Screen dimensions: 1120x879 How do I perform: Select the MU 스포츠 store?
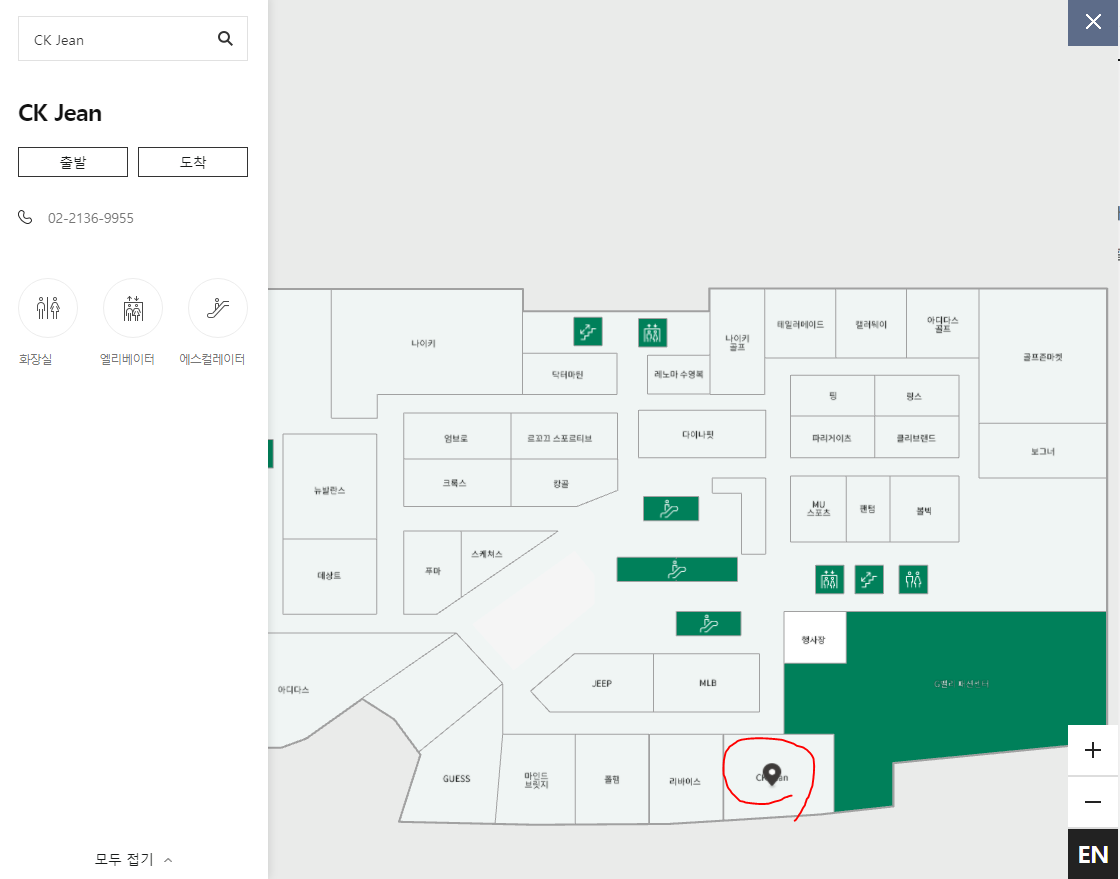(819, 508)
